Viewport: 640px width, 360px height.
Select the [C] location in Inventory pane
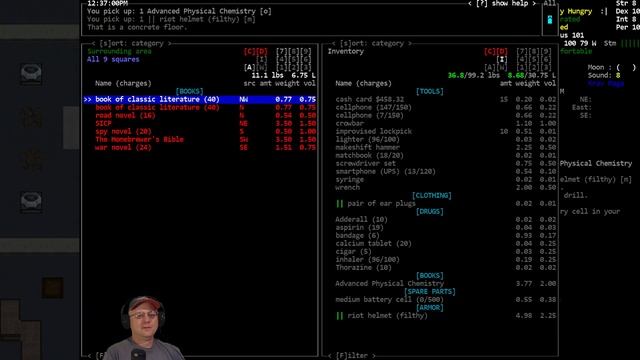490,51
